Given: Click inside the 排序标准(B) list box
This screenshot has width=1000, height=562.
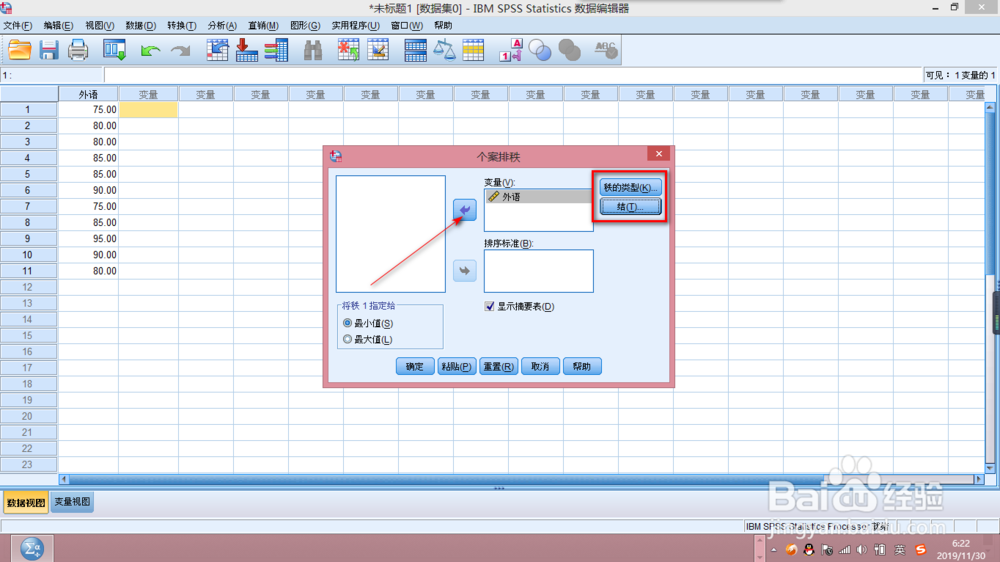Looking at the screenshot, I should tap(539, 271).
